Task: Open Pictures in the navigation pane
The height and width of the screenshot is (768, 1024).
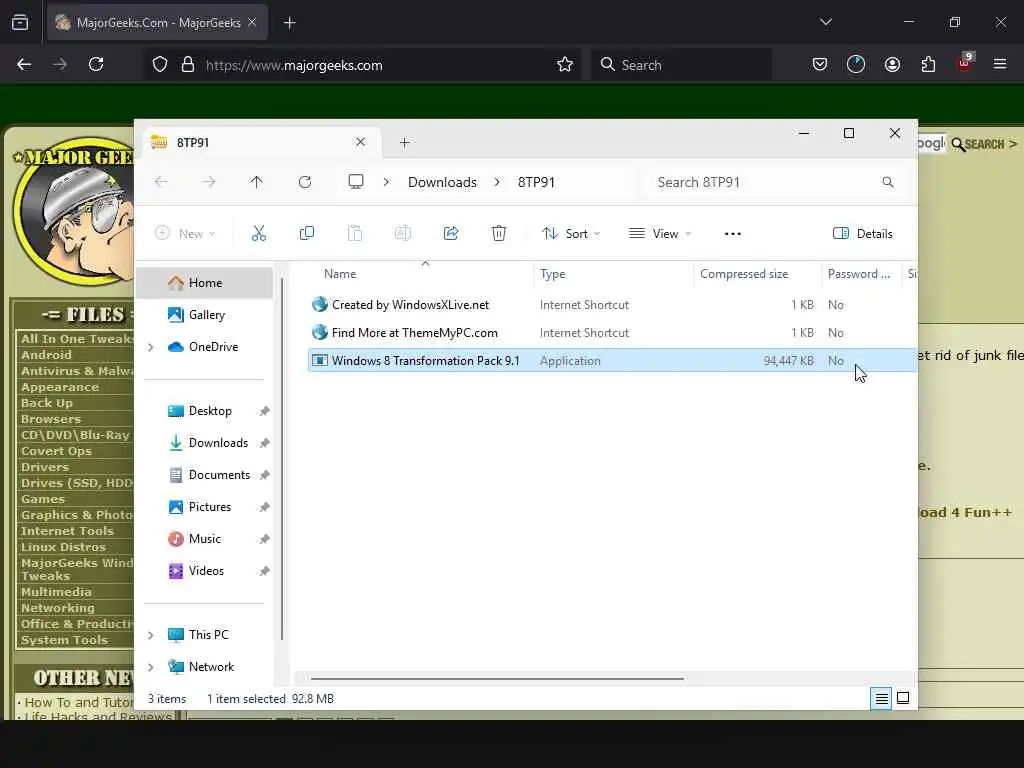Action: [x=204, y=507]
